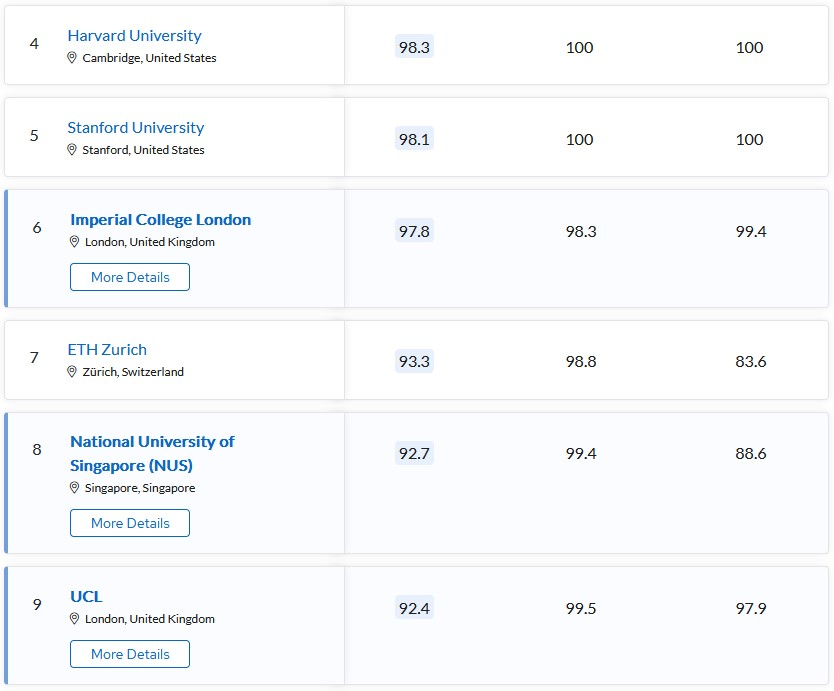Screen dimensions: 834x691
Task: Click the 88.6 score in the NUS row
Action: 751,454
